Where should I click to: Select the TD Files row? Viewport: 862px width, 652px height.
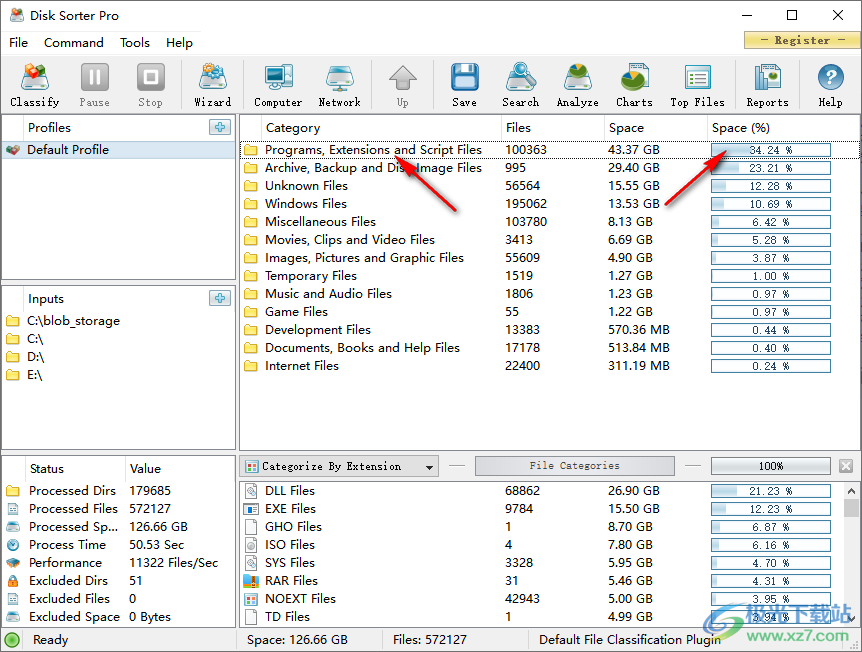(541, 617)
